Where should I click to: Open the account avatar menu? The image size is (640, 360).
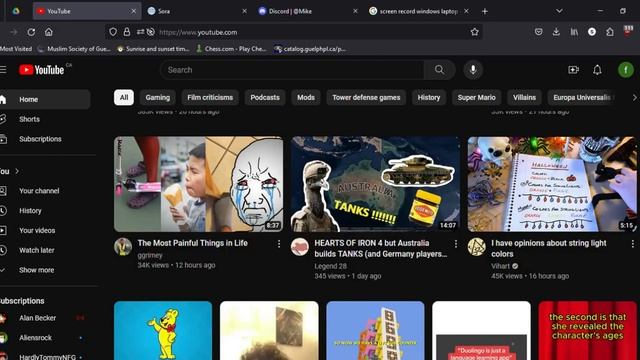(x=626, y=70)
